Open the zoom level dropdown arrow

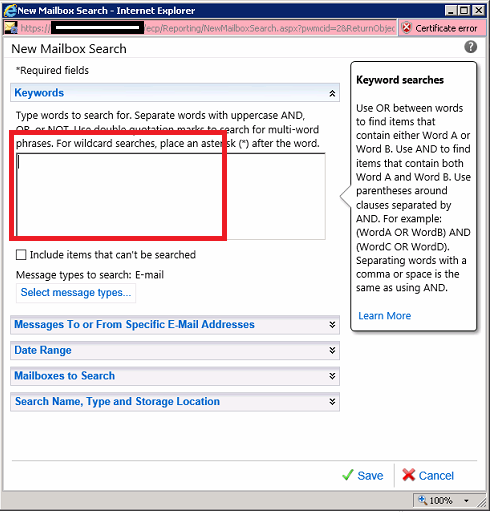pos(466,501)
